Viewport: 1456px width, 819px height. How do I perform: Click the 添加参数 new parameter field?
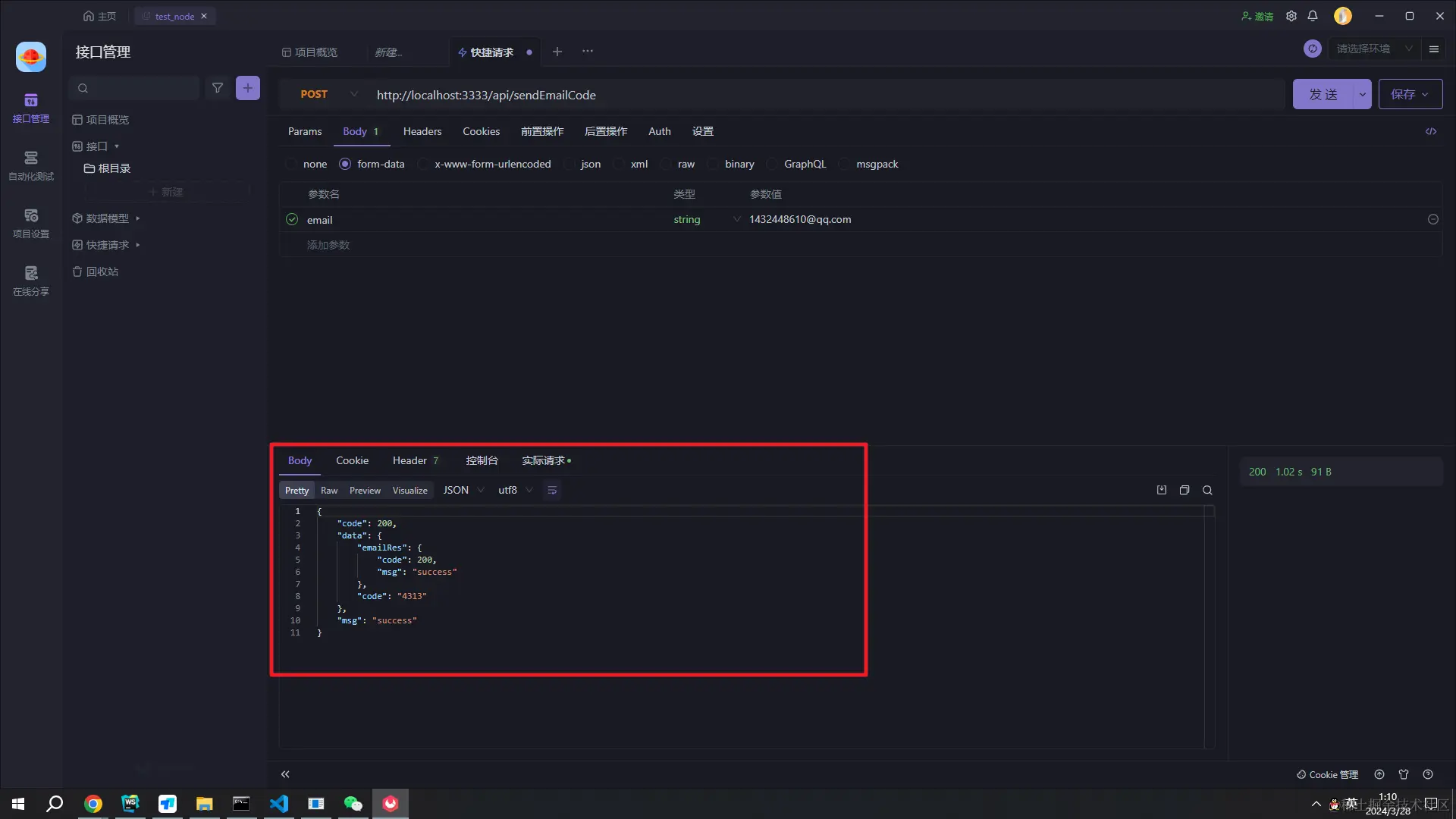[328, 245]
